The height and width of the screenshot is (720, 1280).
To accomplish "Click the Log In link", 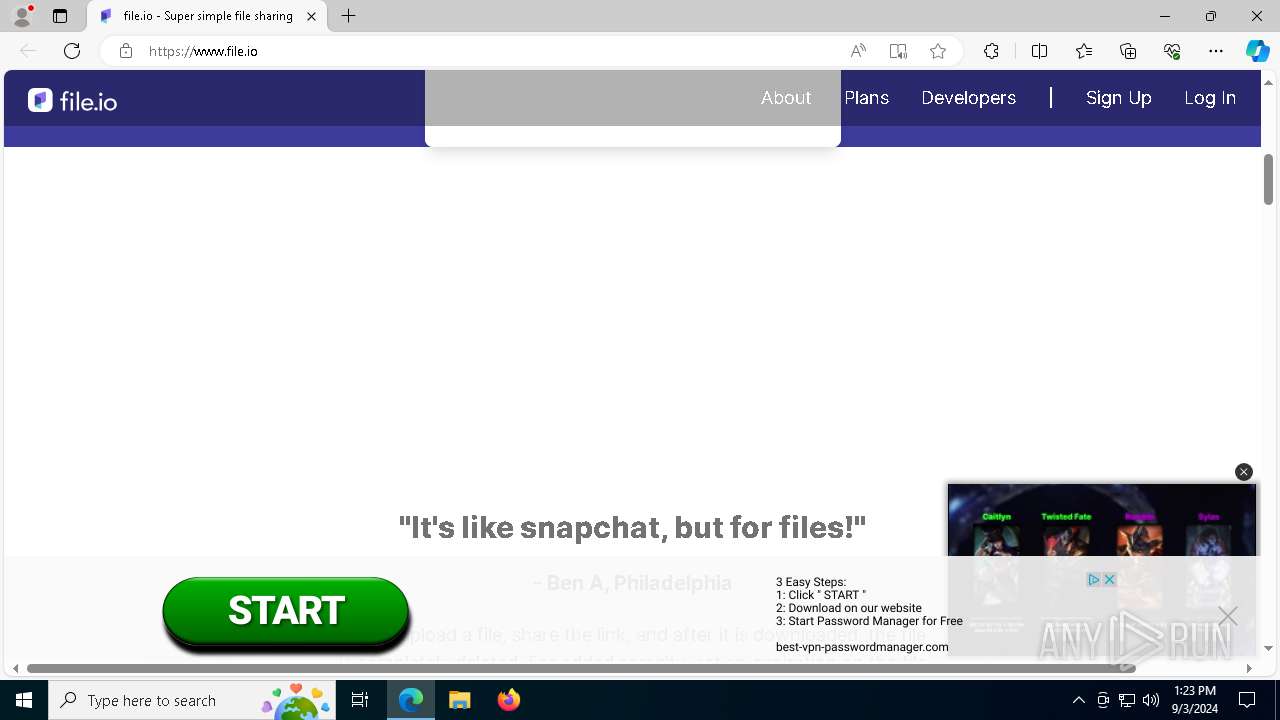I will [x=1210, y=98].
